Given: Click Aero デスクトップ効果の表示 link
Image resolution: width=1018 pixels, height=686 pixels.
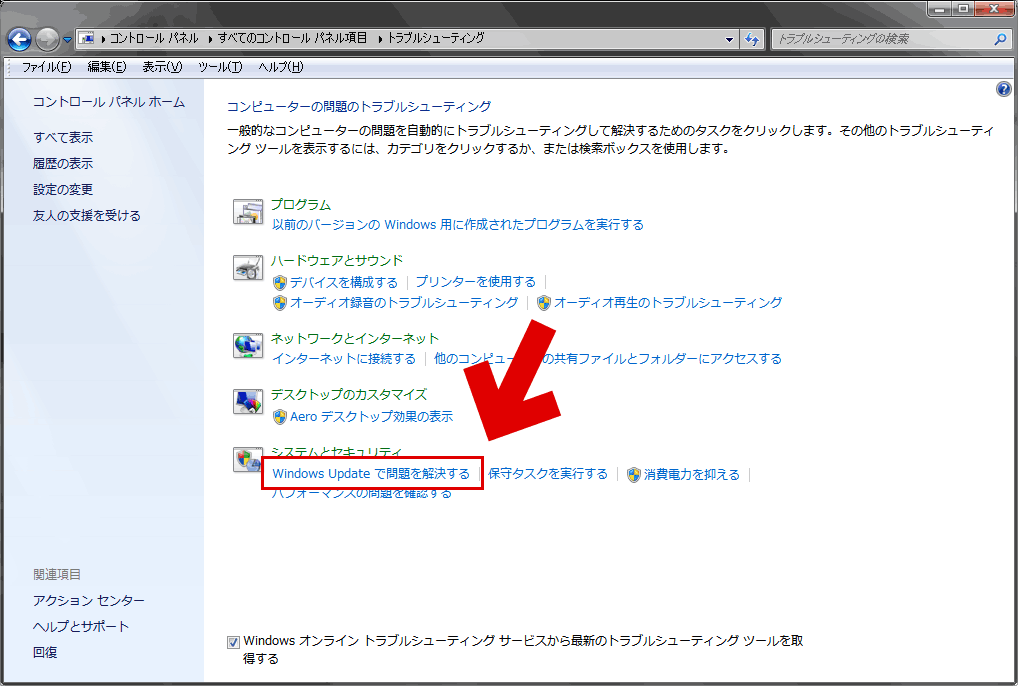Looking at the screenshot, I should (x=371, y=417).
